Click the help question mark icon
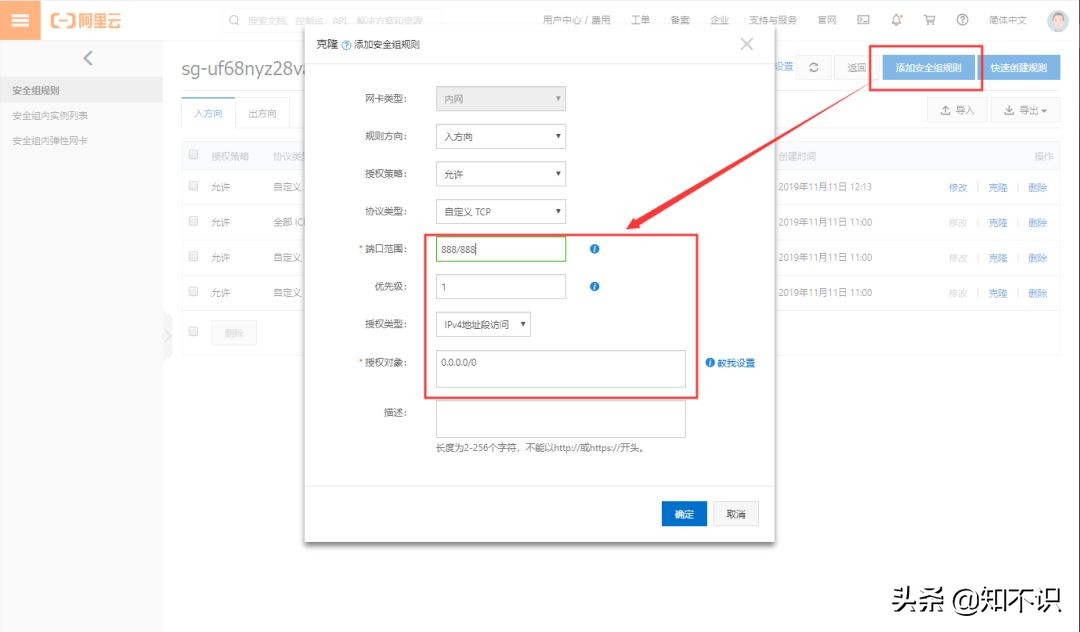1080x632 pixels. coord(962,20)
